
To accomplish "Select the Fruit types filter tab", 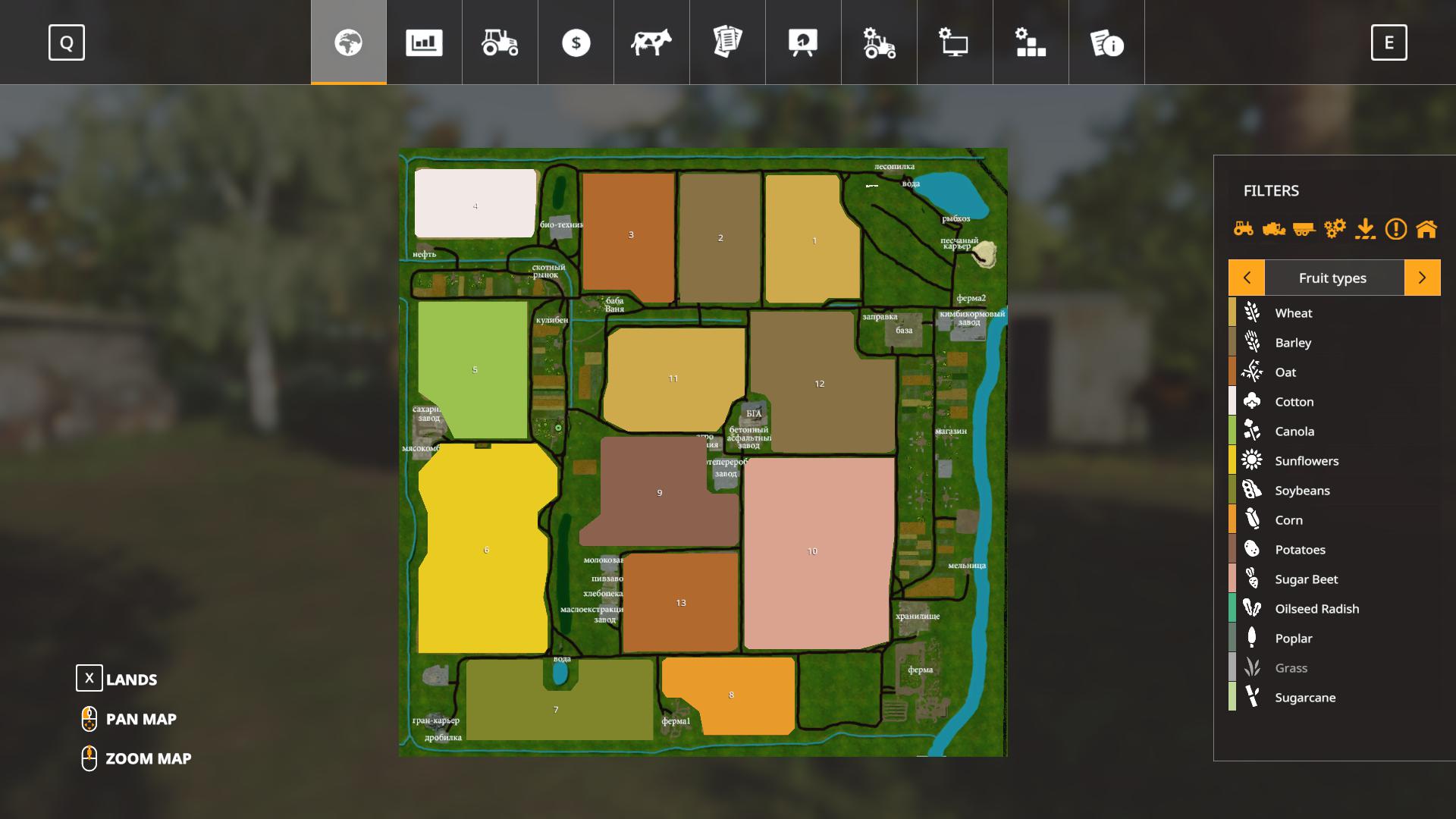I will [1333, 277].
